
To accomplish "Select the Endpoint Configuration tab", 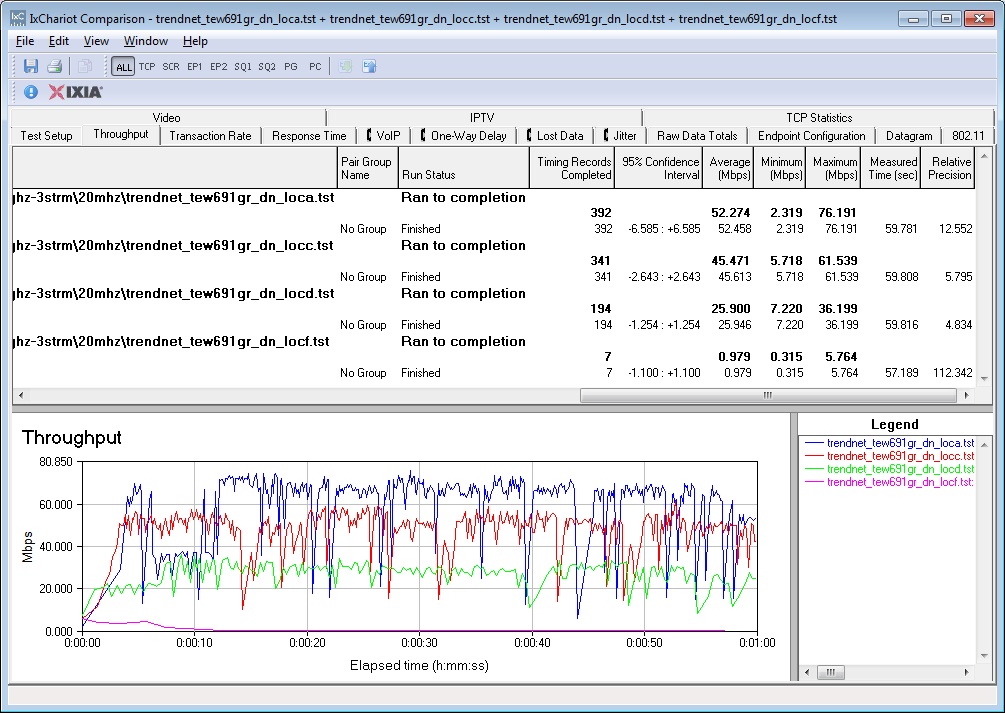I will 811,136.
